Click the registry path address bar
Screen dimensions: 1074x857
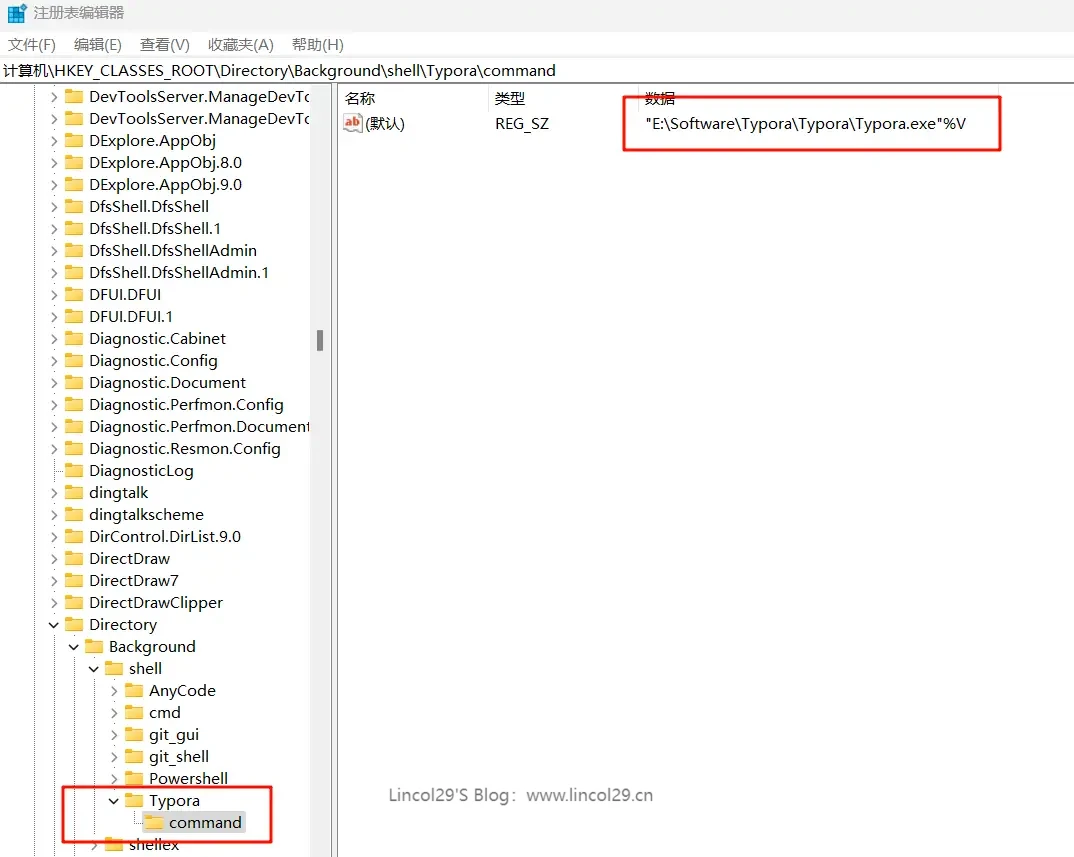click(x=500, y=70)
